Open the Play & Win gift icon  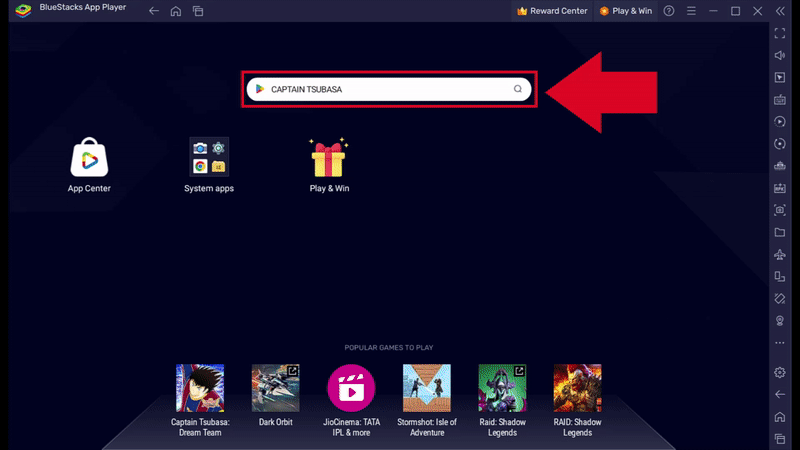pos(329,157)
